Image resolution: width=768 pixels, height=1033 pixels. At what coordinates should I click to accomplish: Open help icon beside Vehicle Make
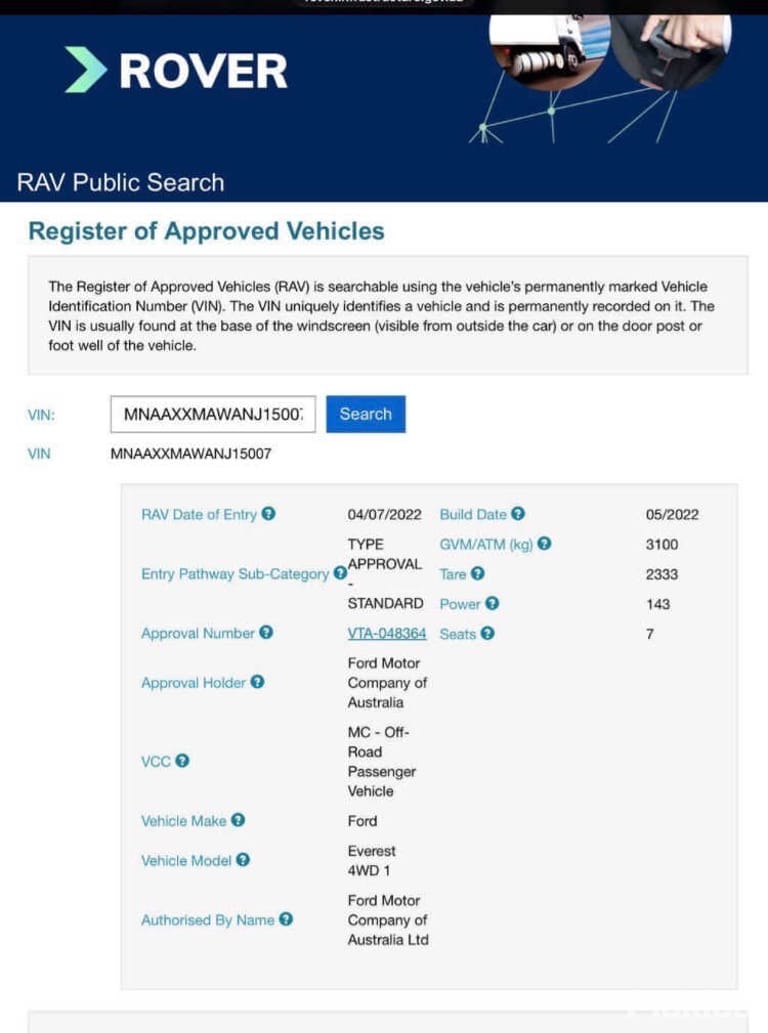point(238,820)
